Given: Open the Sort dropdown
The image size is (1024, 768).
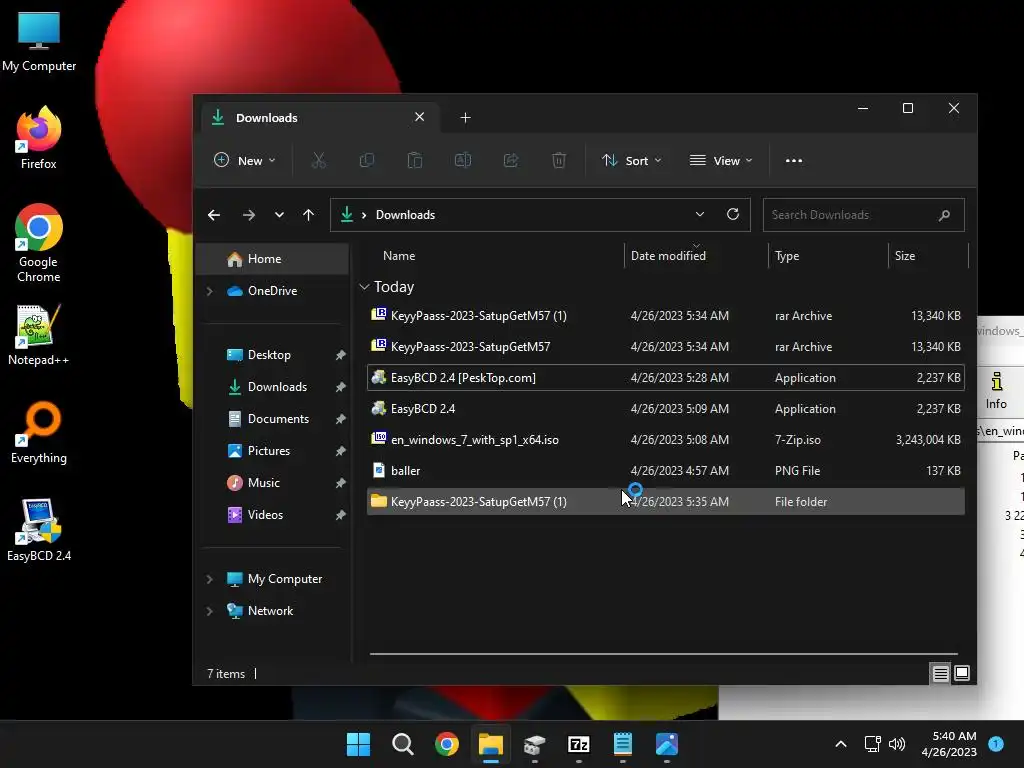Looking at the screenshot, I should click(x=632, y=161).
